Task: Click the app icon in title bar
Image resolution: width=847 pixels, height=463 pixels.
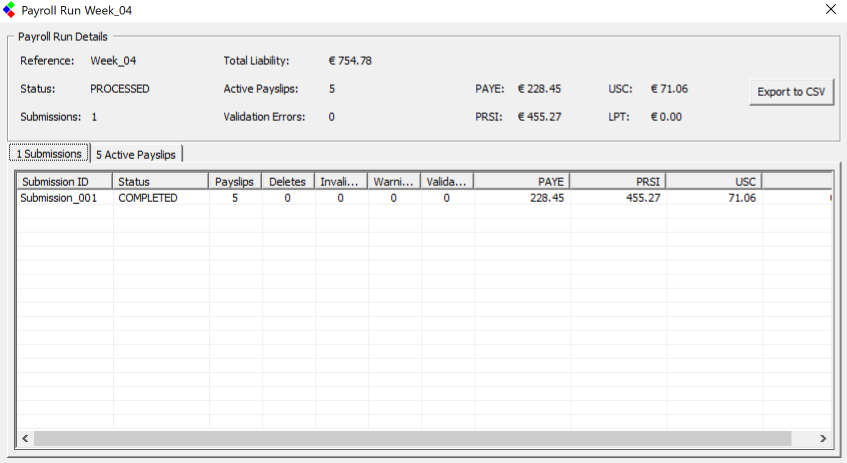Action: [10, 10]
